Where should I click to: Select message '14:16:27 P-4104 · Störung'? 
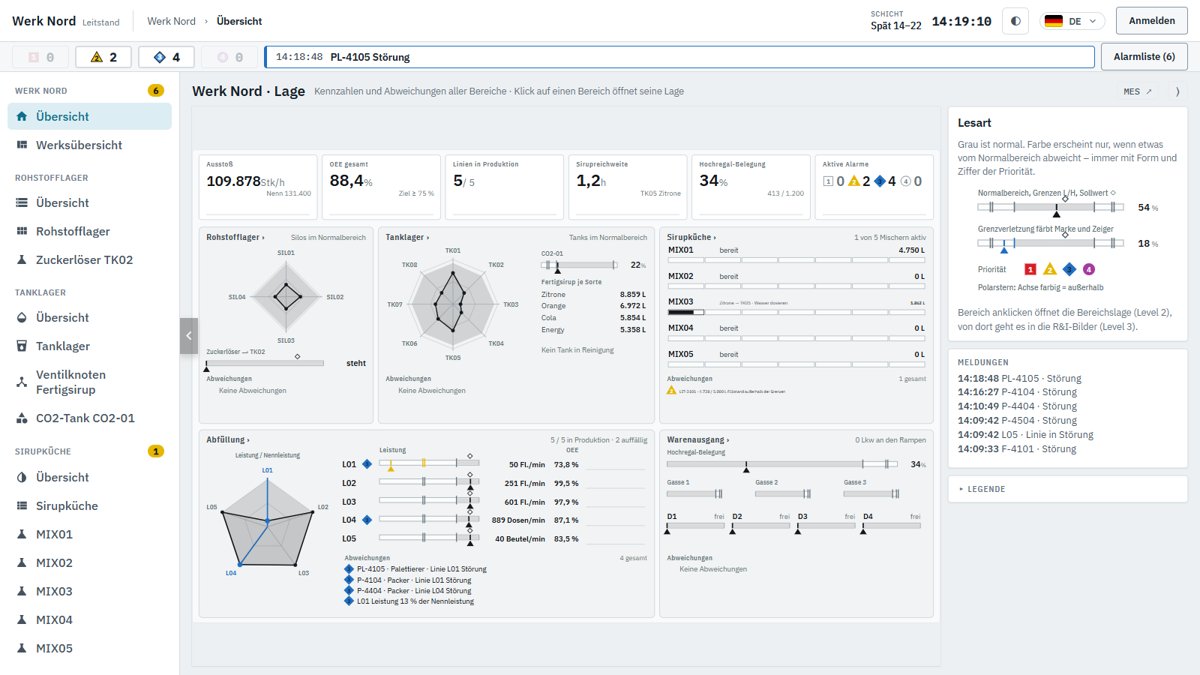pyautogui.click(x=1017, y=393)
